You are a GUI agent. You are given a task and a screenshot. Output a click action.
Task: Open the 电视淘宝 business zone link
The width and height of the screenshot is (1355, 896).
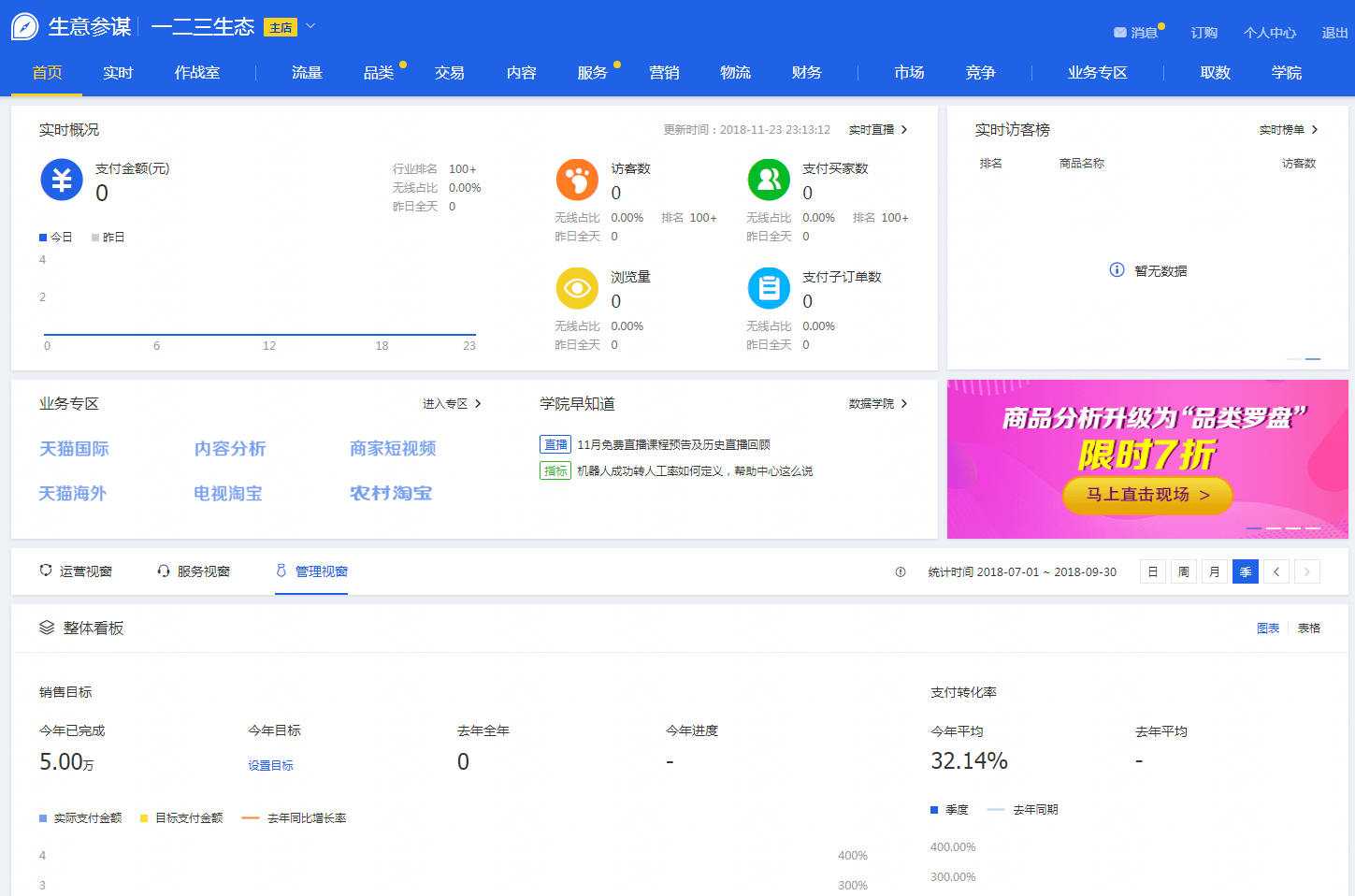228,494
